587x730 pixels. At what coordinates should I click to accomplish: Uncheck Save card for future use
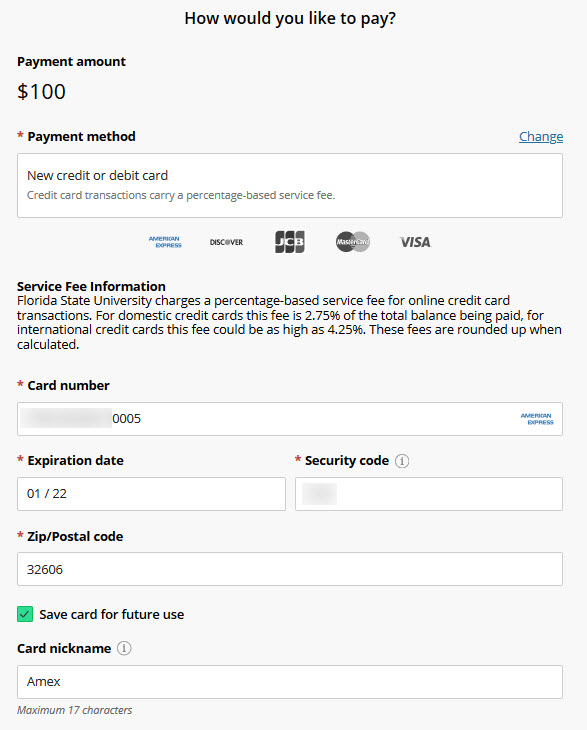[25, 614]
